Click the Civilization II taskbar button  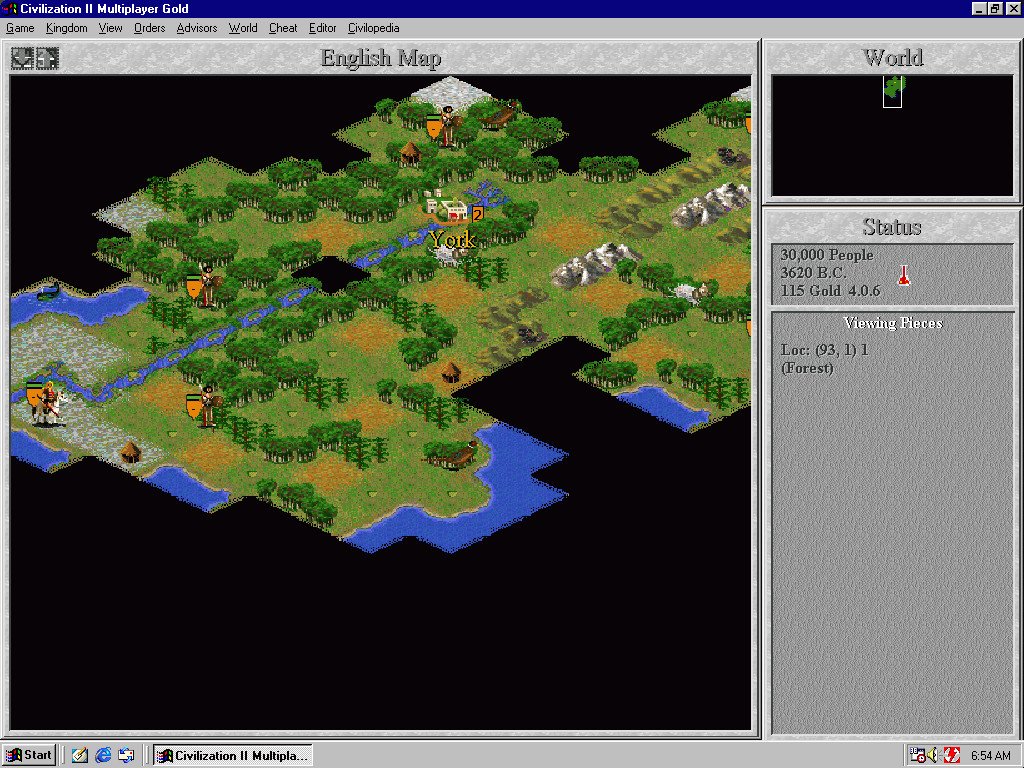click(x=232, y=755)
